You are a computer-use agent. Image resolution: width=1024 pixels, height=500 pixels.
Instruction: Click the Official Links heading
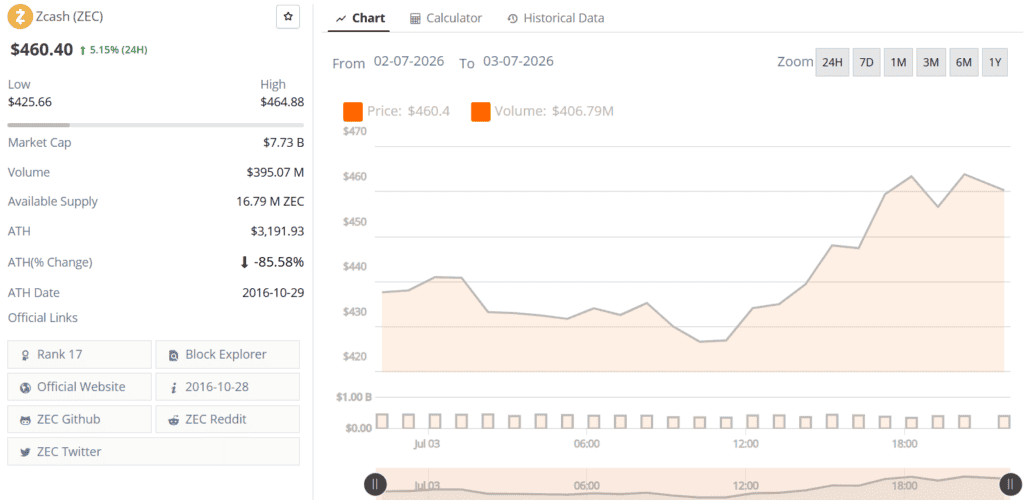(x=42, y=318)
